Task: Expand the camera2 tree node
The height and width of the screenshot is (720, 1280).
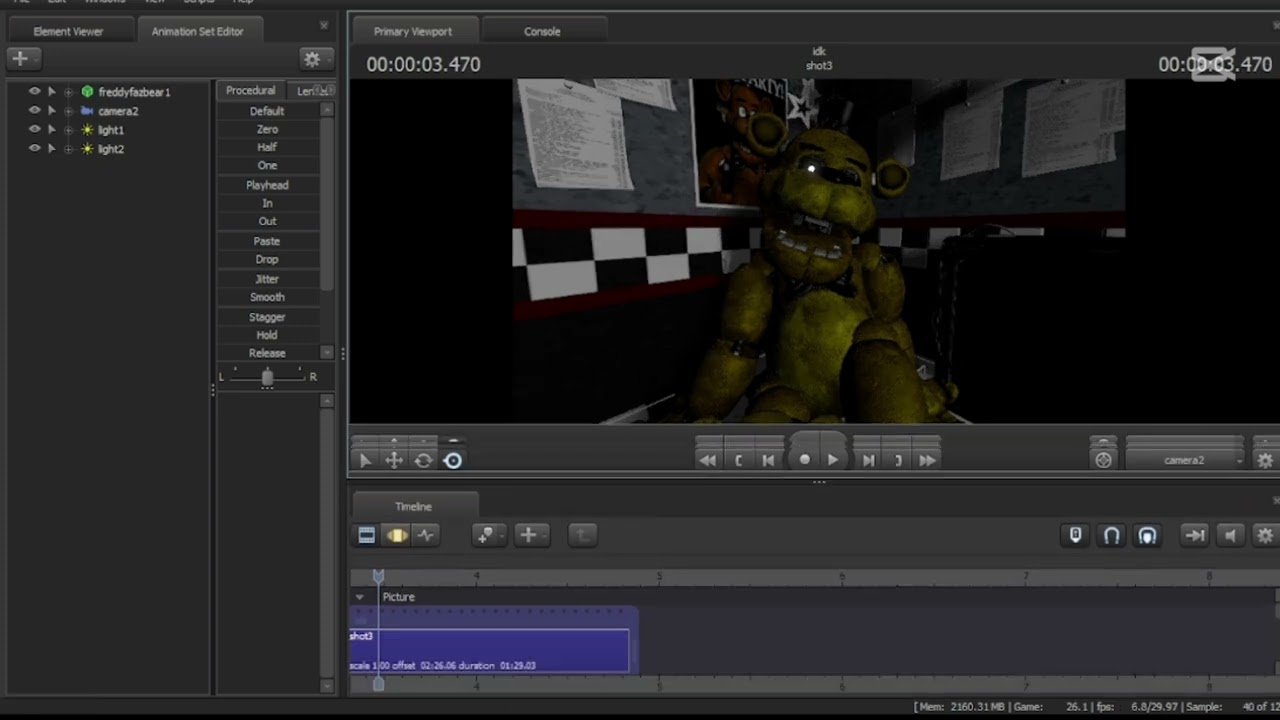Action: pos(69,111)
